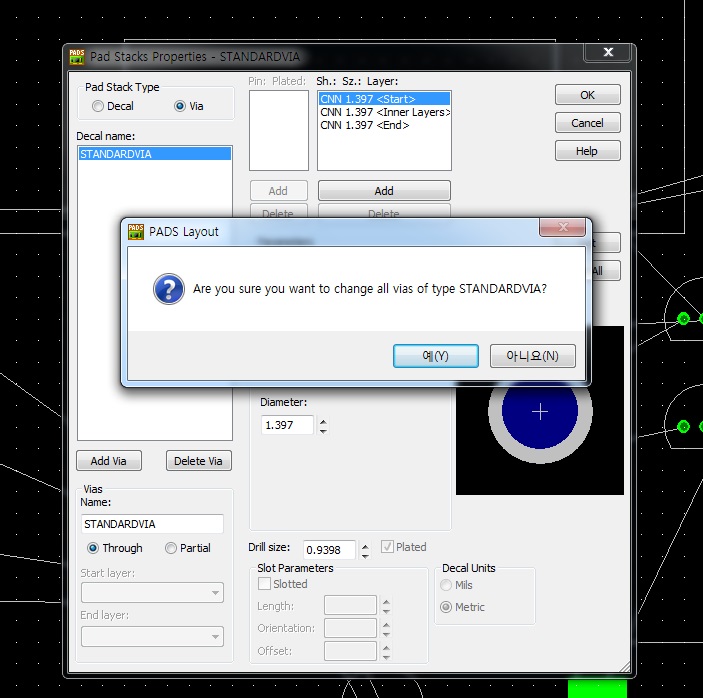Click the Add button under layer list

tap(384, 191)
